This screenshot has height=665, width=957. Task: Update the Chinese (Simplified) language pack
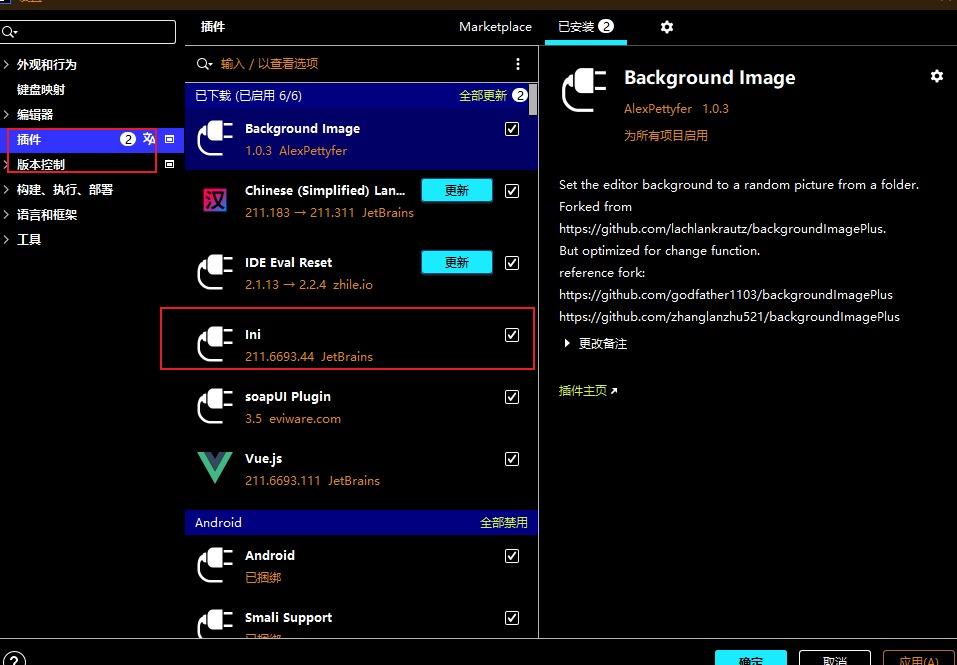click(x=457, y=190)
